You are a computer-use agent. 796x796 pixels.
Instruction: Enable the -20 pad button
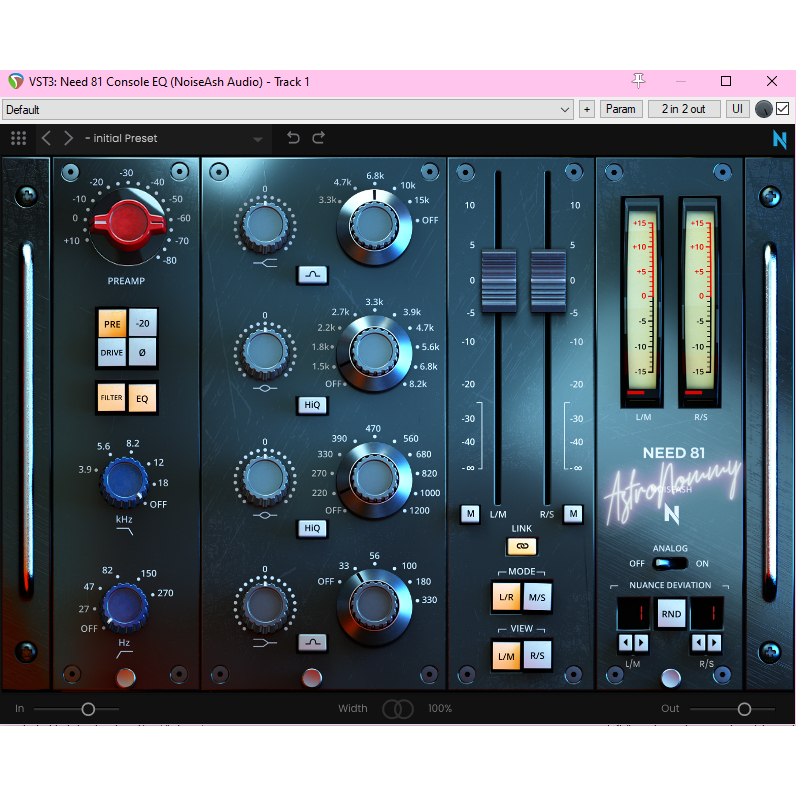pyautogui.click(x=143, y=323)
